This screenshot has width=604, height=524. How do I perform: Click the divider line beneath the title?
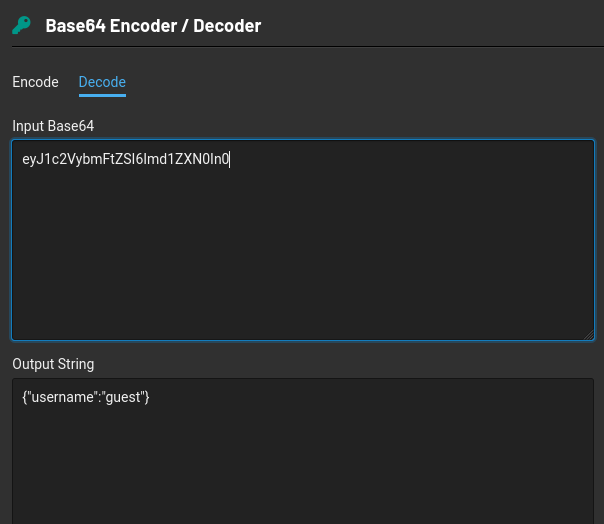[x=308, y=47]
